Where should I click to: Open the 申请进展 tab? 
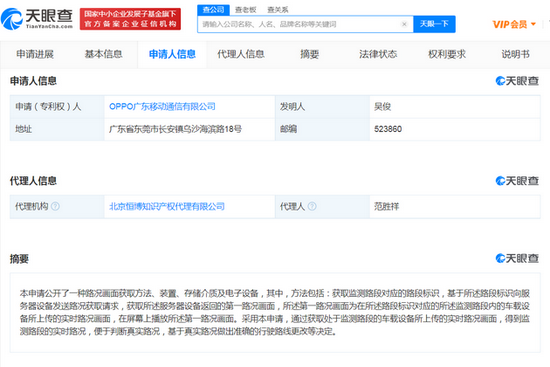click(35, 54)
